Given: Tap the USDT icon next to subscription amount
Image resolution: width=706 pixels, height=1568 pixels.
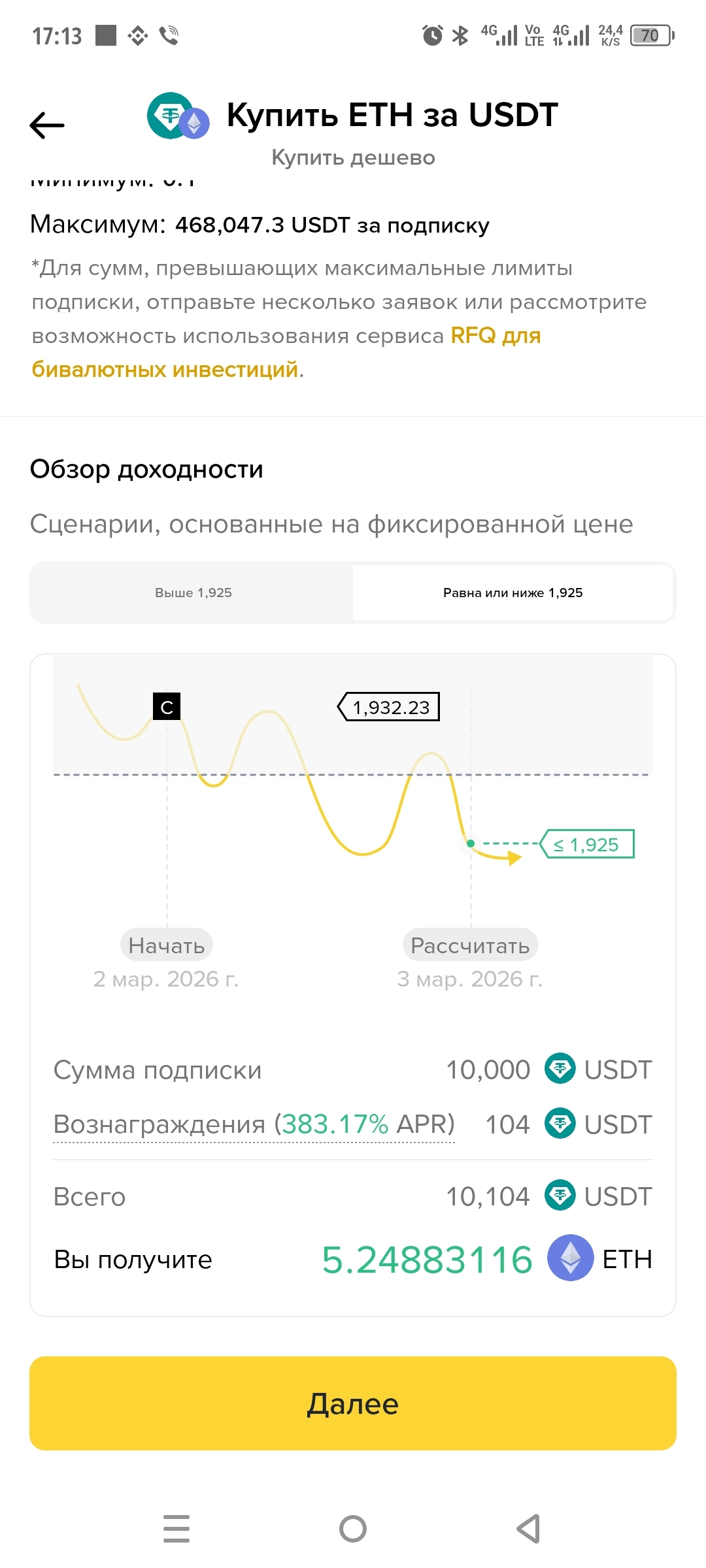Looking at the screenshot, I should coord(560,1069).
